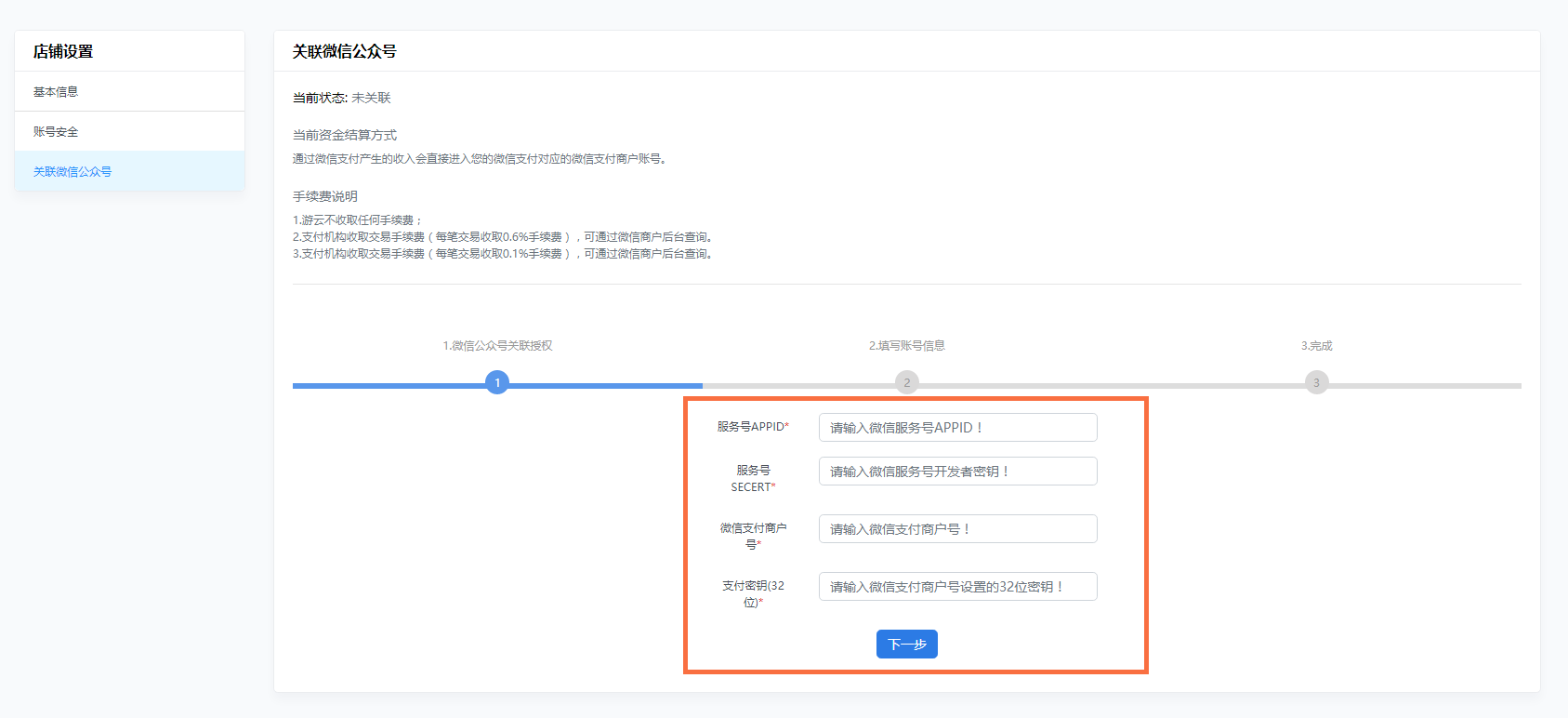Click the 1.游云不收取任何手续费 line
The image size is (1568, 718).
pyautogui.click(x=358, y=220)
